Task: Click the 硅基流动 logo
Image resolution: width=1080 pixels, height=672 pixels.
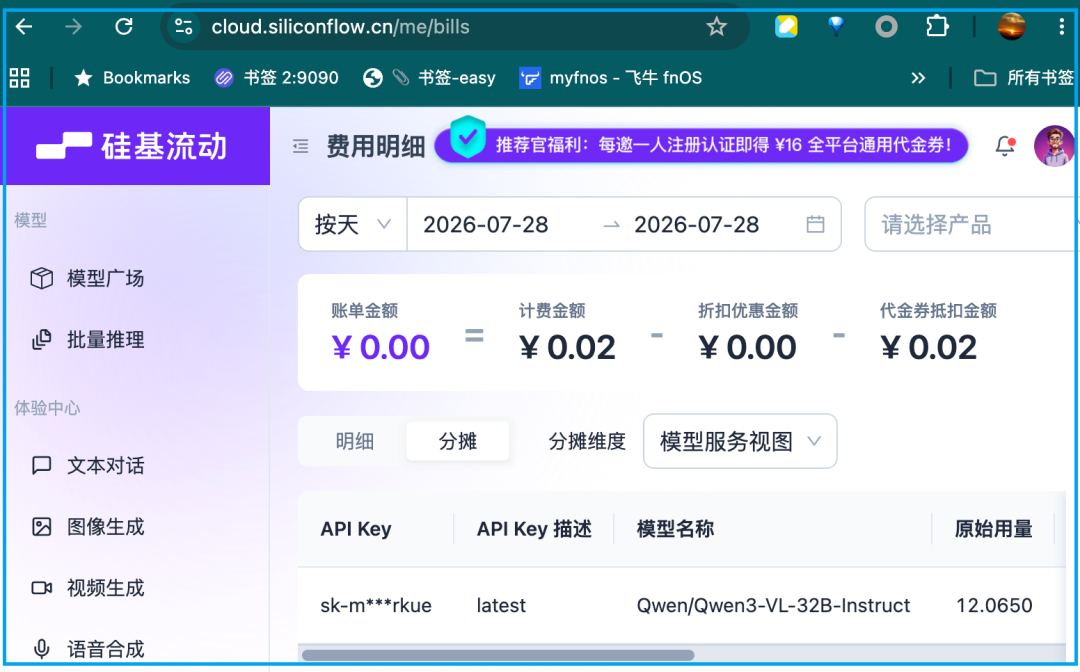Action: pyautogui.click(x=132, y=146)
